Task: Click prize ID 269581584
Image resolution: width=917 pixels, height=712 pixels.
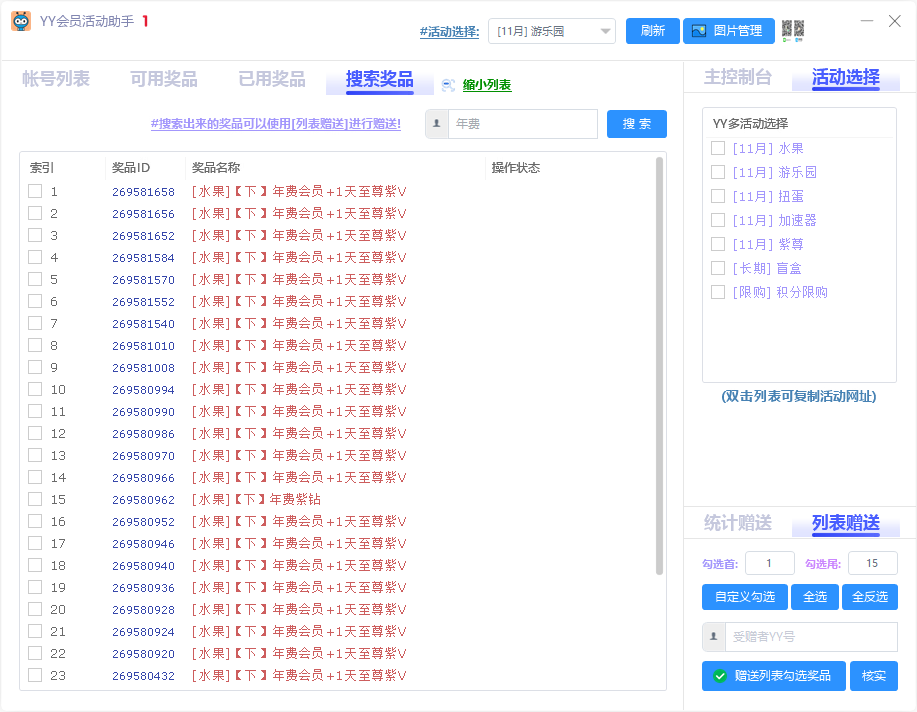Action: coord(143,258)
